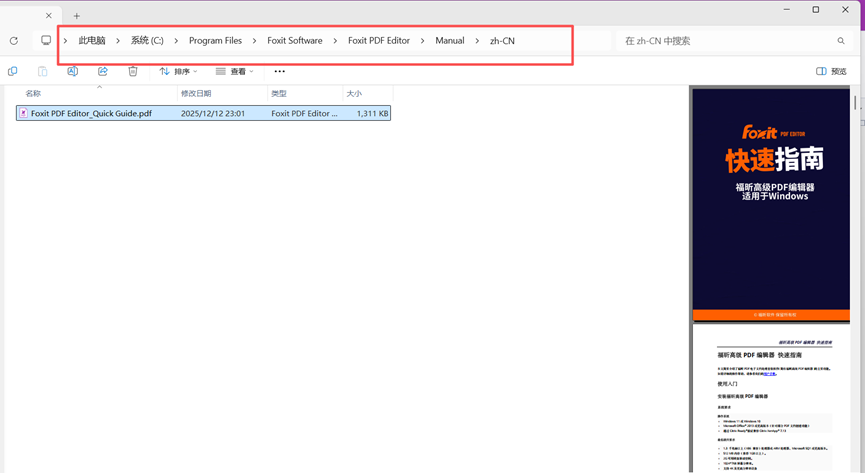Click the 在 zh-CN 中搜索 search field
The image size is (865, 473).
[x=725, y=41]
